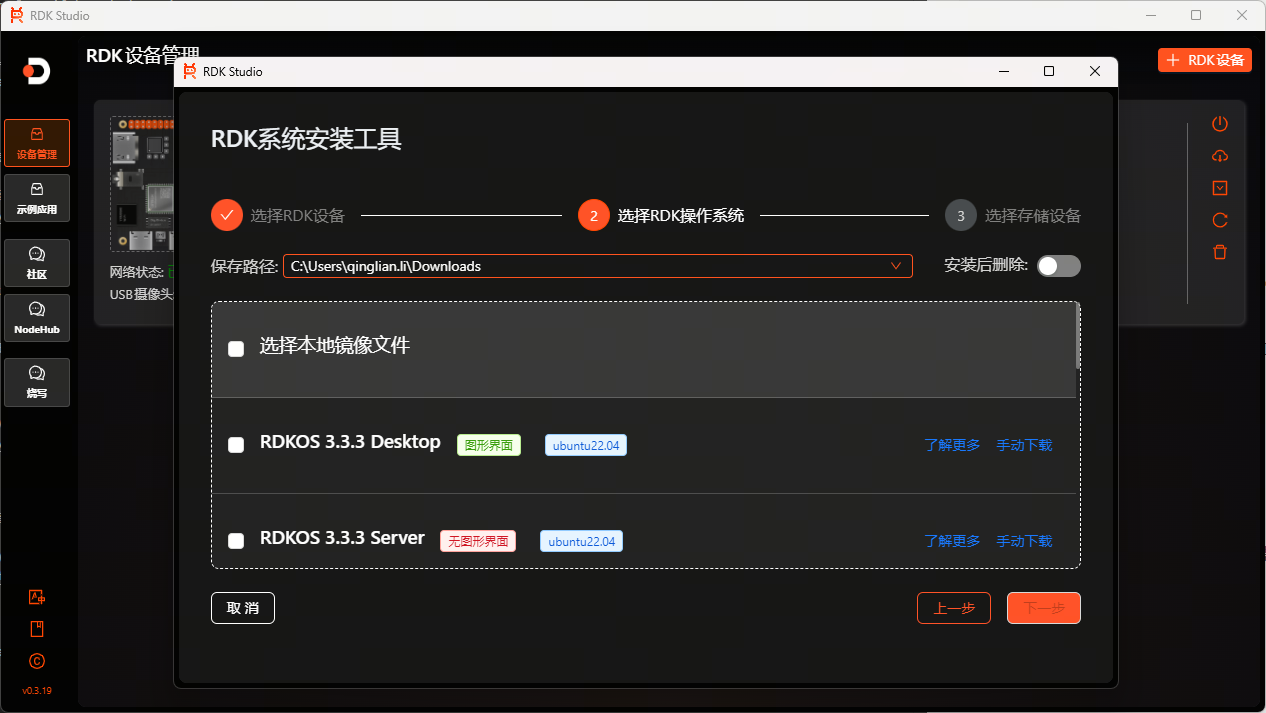Enable the 安装后删除 switch
1266x713 pixels.
pyautogui.click(x=1058, y=266)
